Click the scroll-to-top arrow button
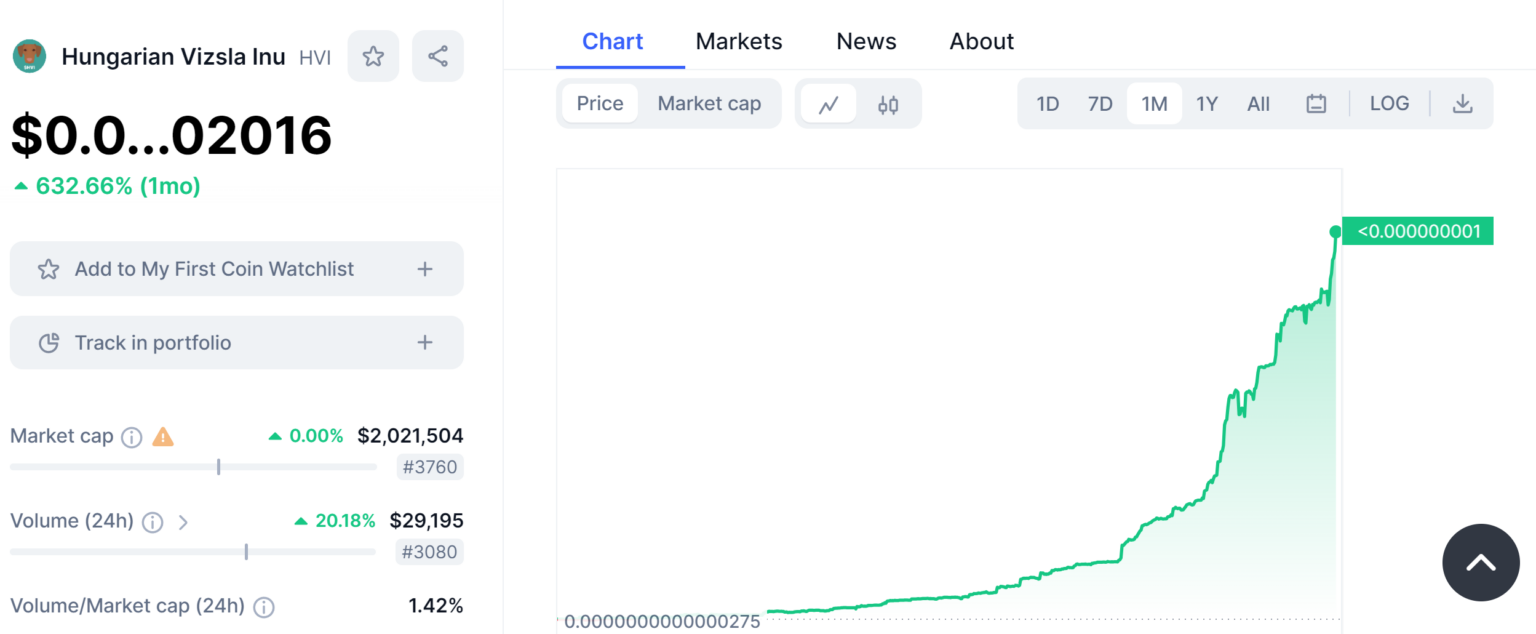Screen dimensions: 1536x634 pos(1480,562)
